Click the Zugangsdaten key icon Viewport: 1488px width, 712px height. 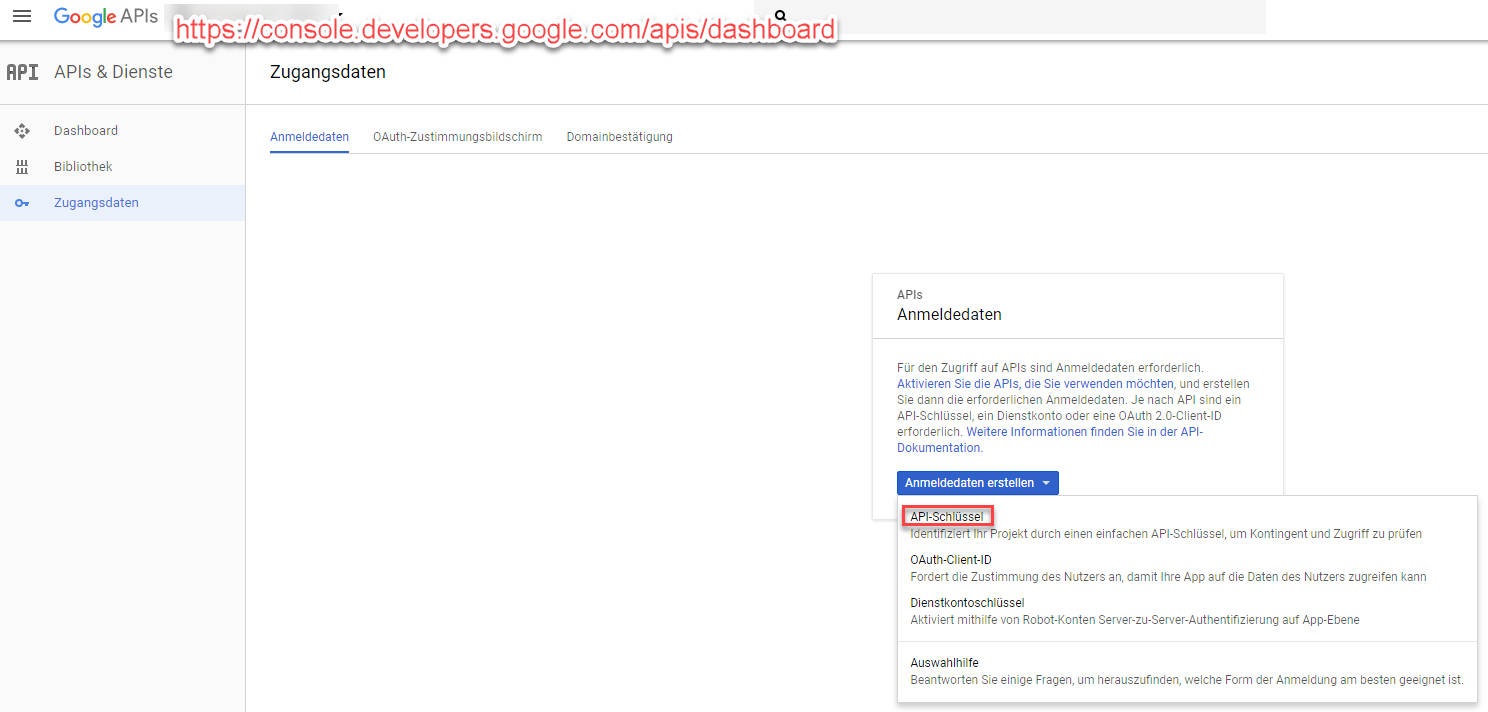pyautogui.click(x=22, y=203)
